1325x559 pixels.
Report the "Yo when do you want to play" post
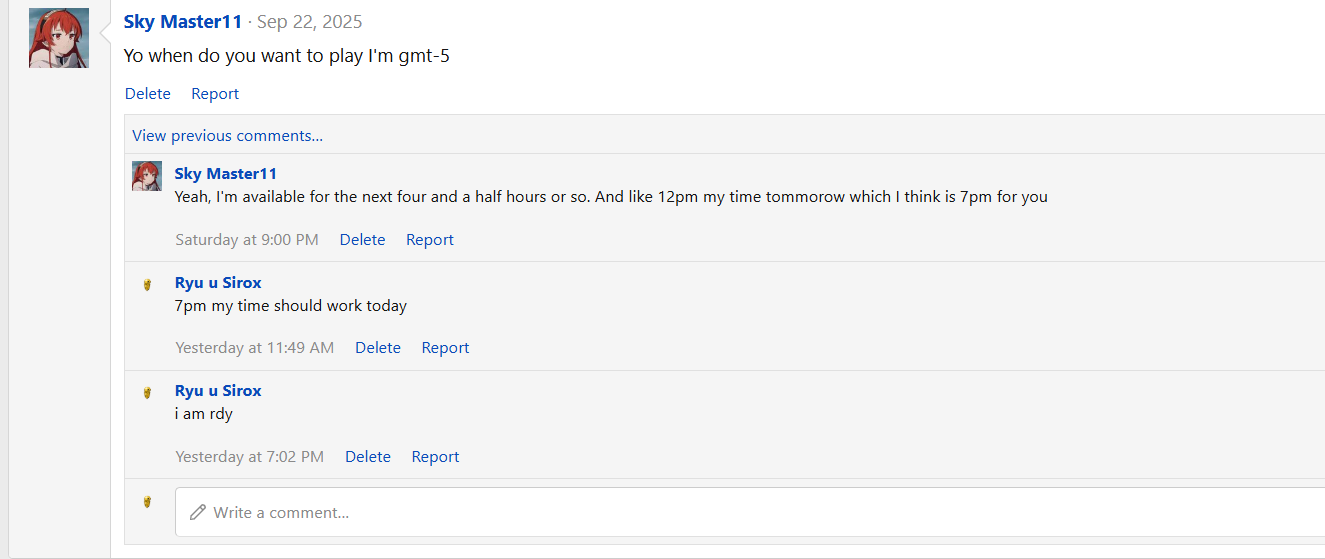(x=215, y=94)
